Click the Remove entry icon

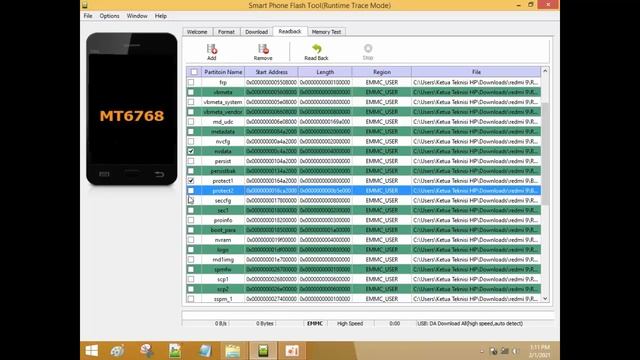pos(263,49)
